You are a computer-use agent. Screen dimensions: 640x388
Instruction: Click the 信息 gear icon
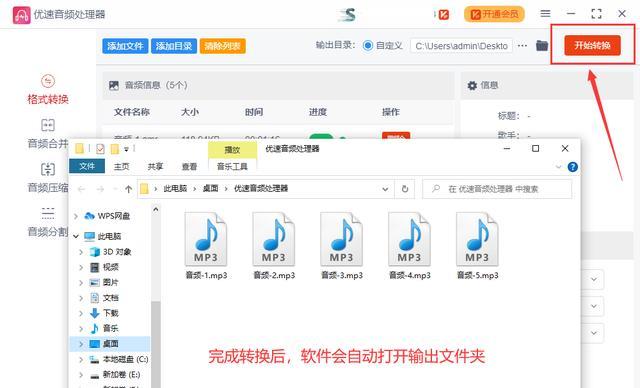[x=472, y=85]
